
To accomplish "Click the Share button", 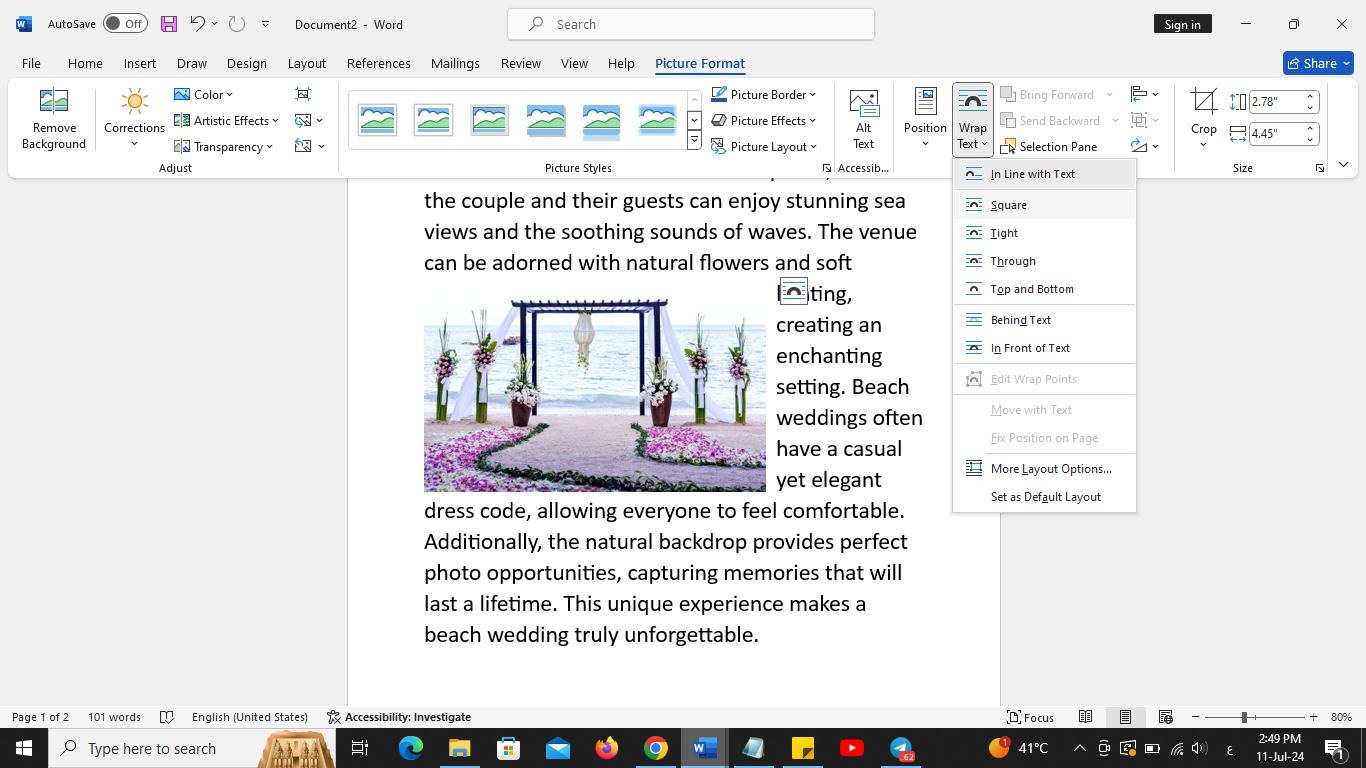I will click(x=1318, y=63).
